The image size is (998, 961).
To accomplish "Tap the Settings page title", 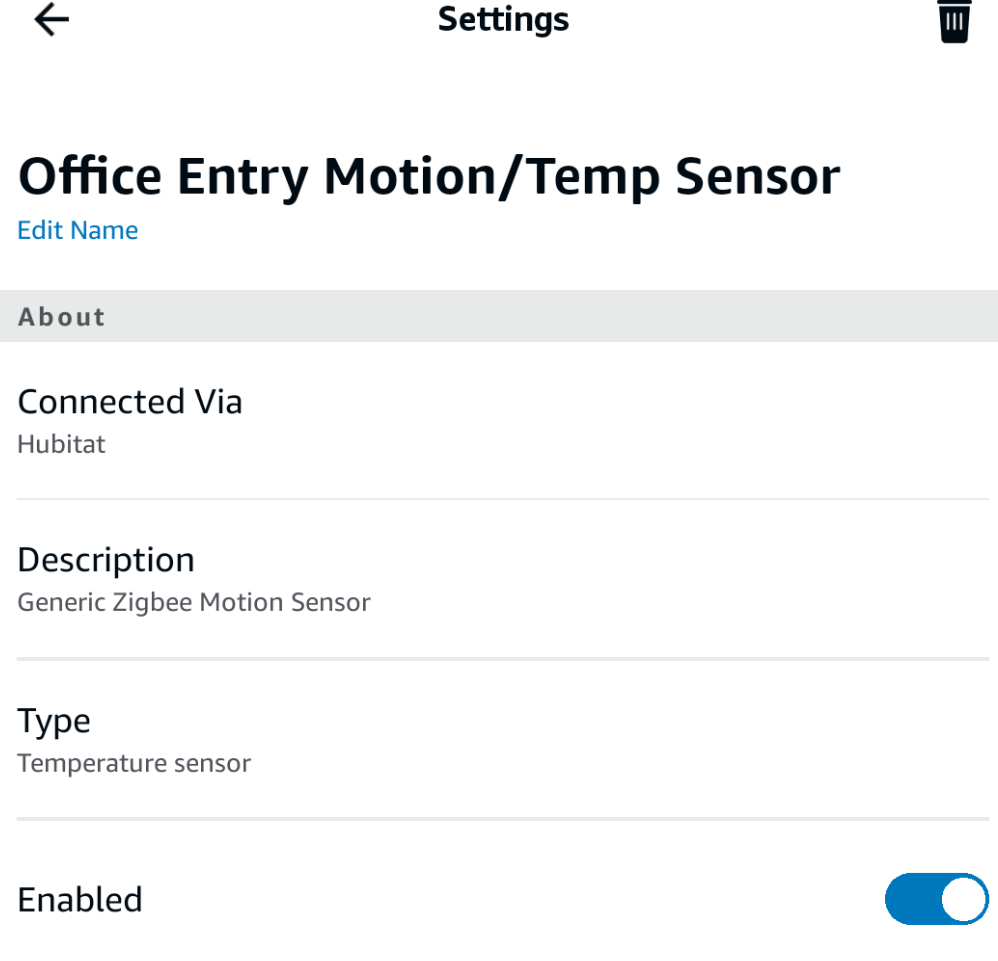I will tap(503, 19).
